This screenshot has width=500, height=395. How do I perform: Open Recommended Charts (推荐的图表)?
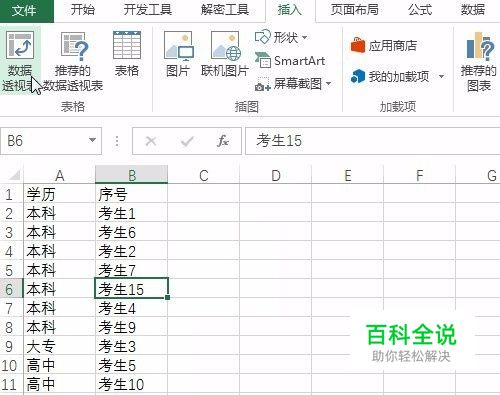click(x=479, y=62)
